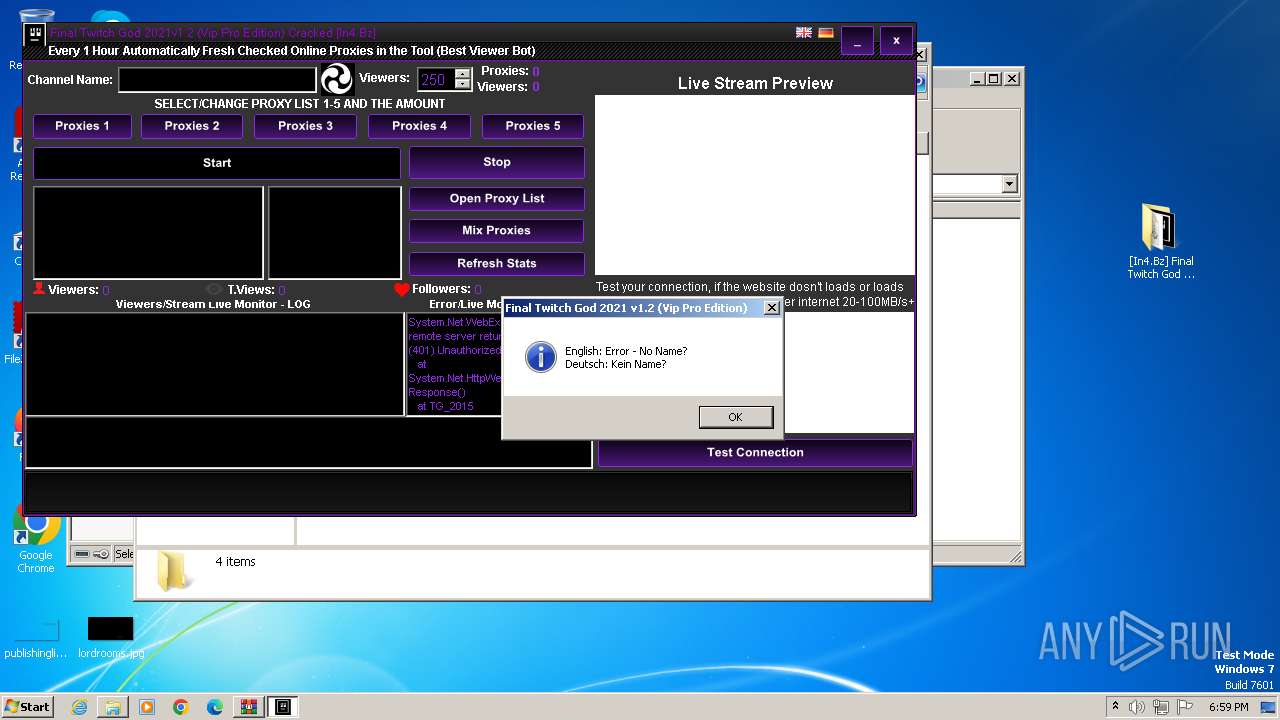Viewport: 1280px width, 720px height.
Task: Open Microsoft Edge from the taskbar
Action: 215,707
